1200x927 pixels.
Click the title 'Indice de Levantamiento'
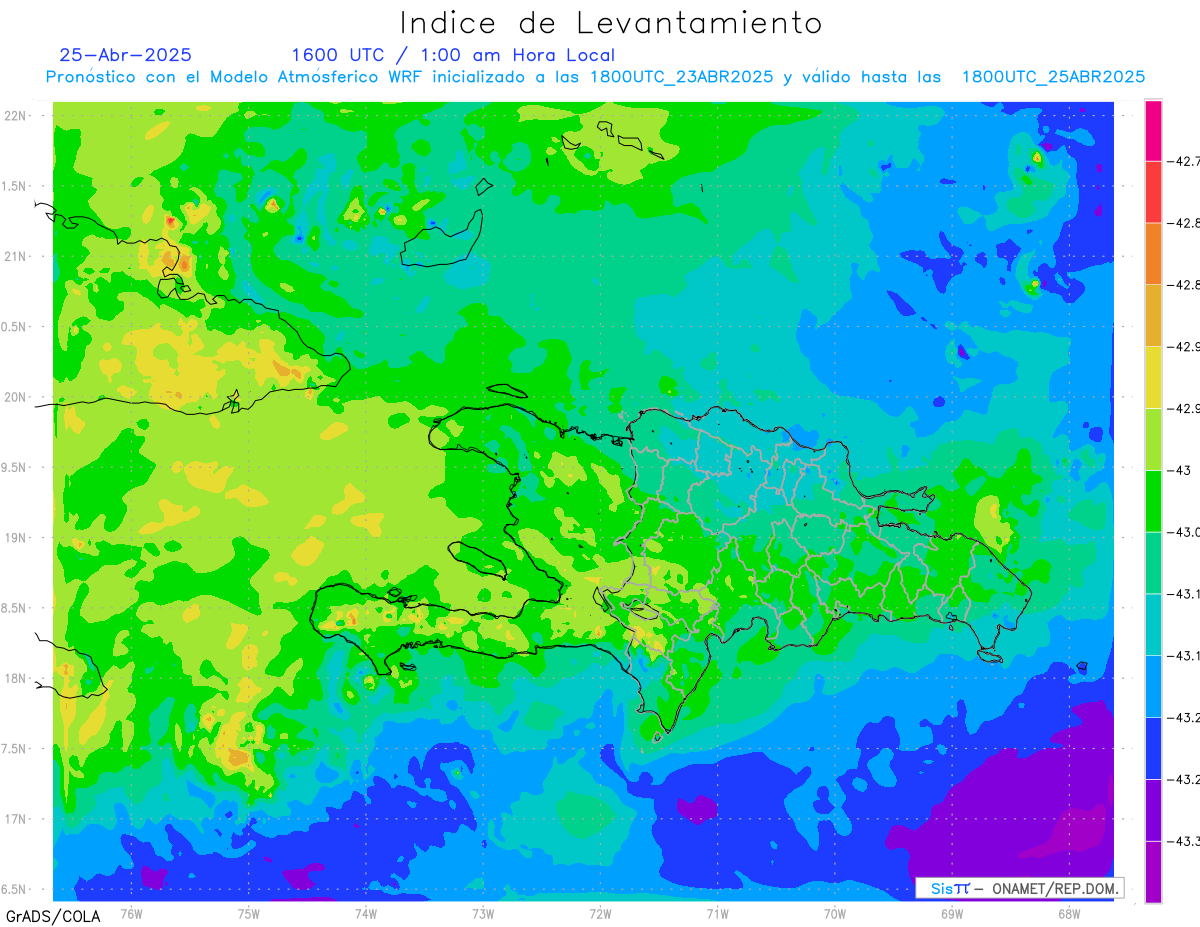[611, 22]
